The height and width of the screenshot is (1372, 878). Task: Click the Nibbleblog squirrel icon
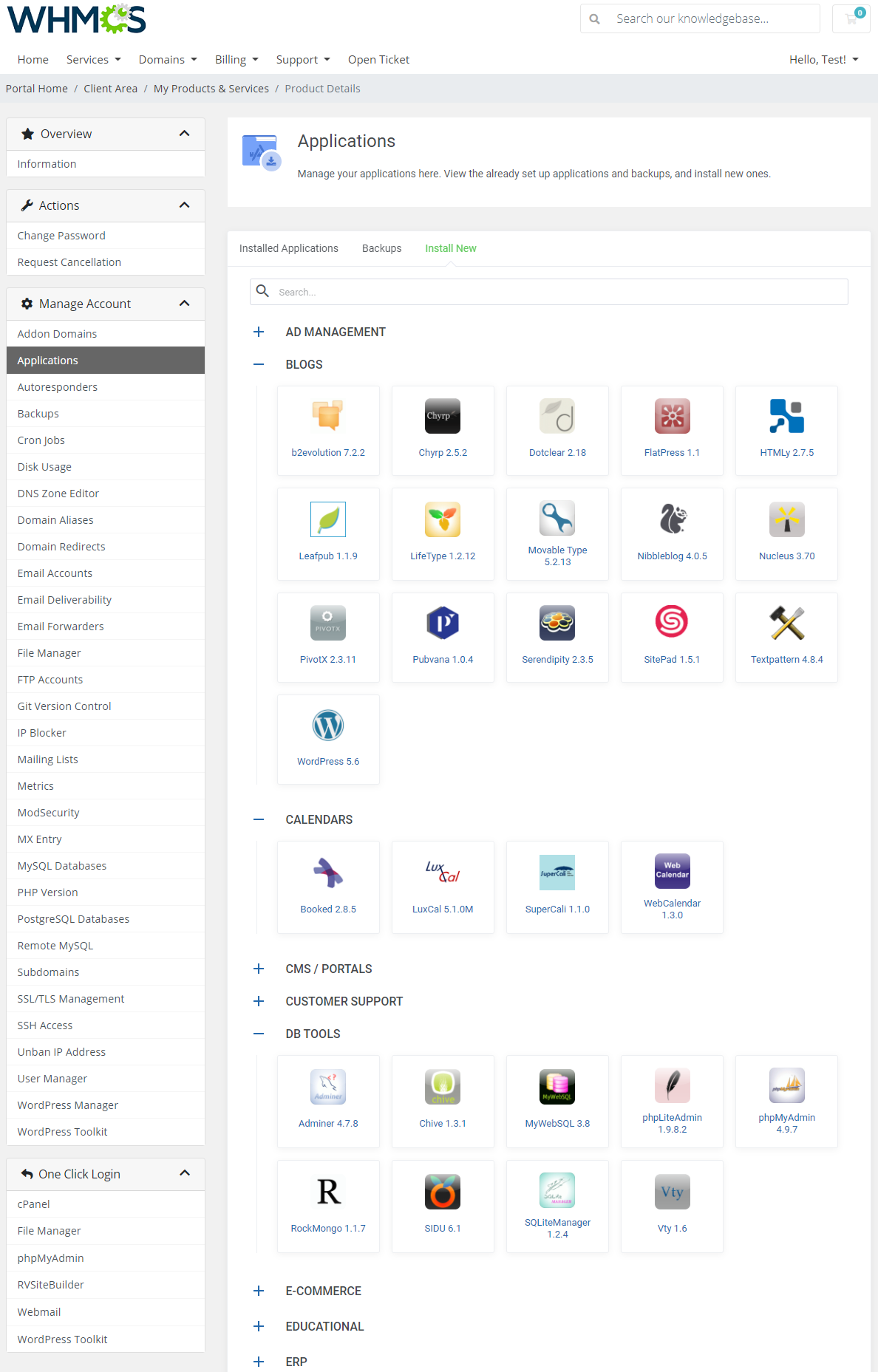pyautogui.click(x=672, y=519)
